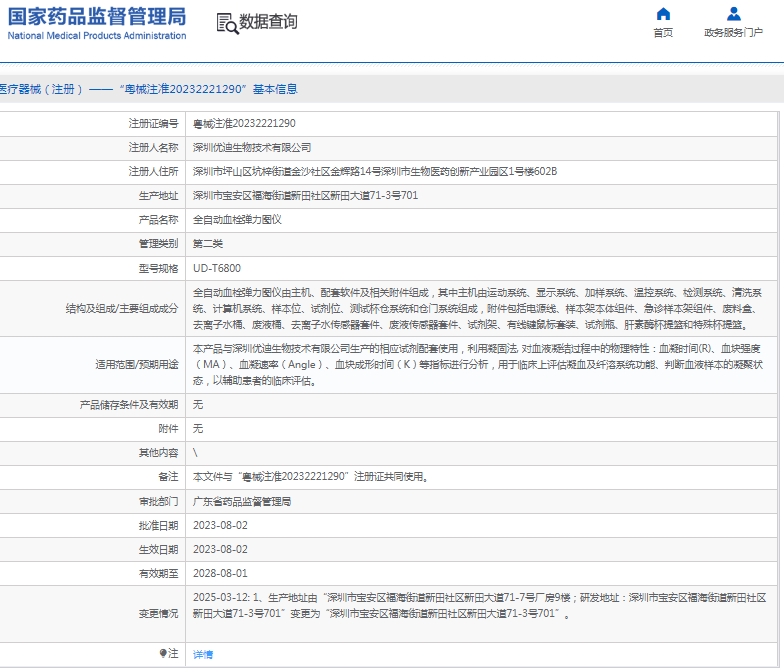This screenshot has height=672, width=784.
Task: Click the 详情 link in the 注 row
Action: pos(203,654)
